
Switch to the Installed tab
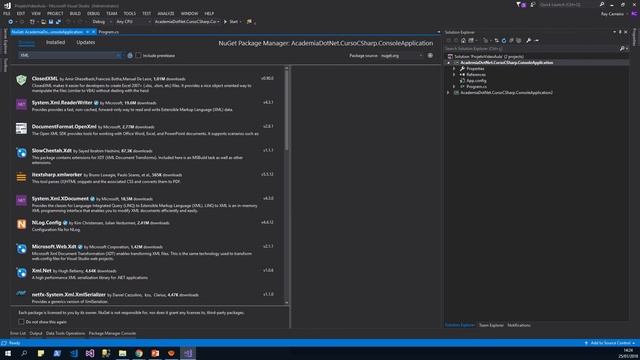click(x=56, y=42)
